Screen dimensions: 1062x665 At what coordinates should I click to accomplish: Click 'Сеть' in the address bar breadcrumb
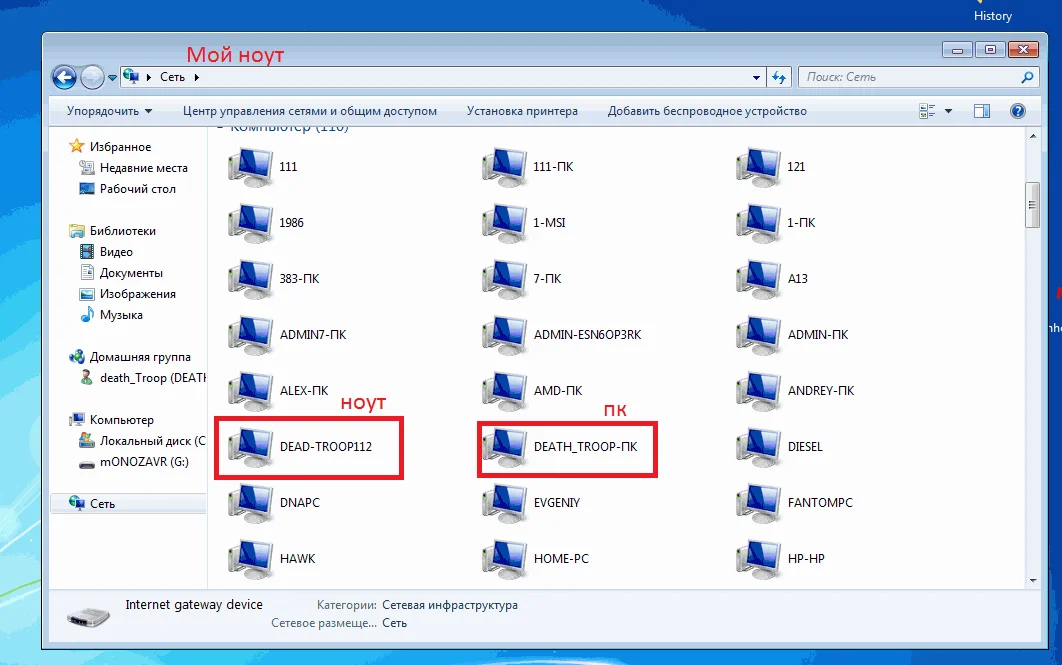point(173,77)
